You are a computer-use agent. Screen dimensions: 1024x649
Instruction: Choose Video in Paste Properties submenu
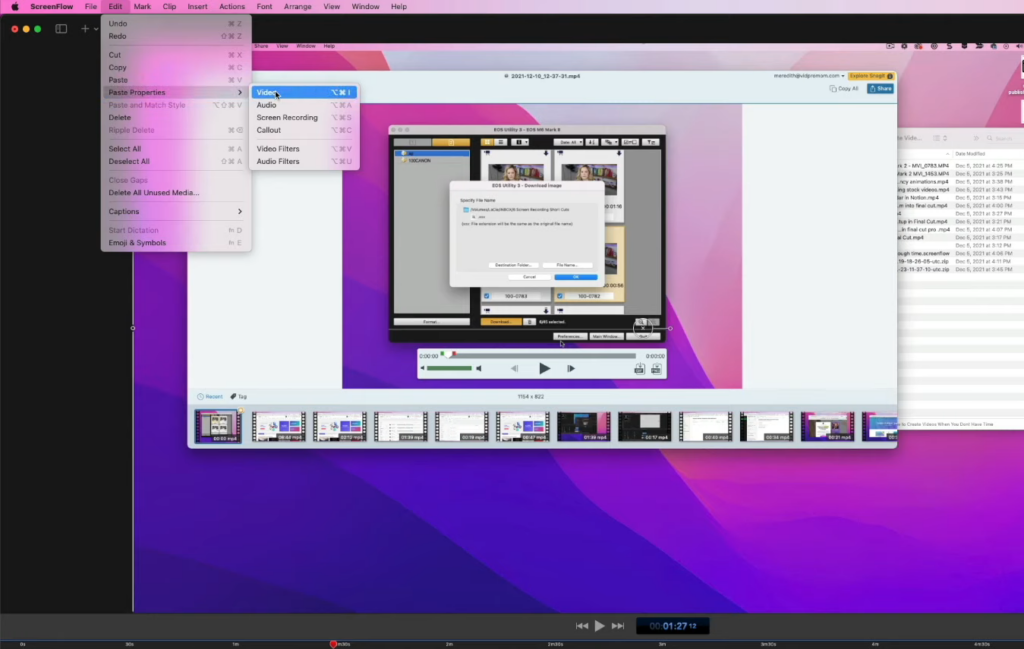(304, 93)
